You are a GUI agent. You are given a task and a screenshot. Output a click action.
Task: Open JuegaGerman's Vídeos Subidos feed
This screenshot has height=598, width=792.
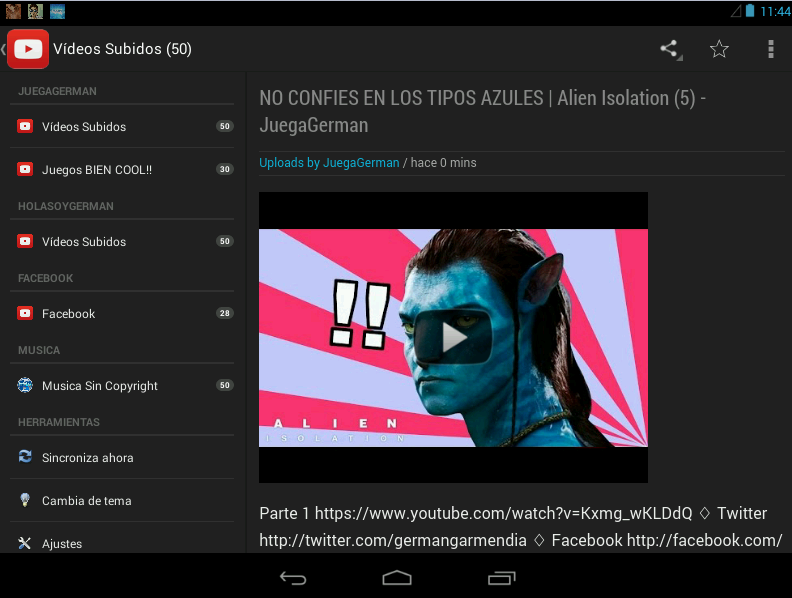tap(122, 126)
